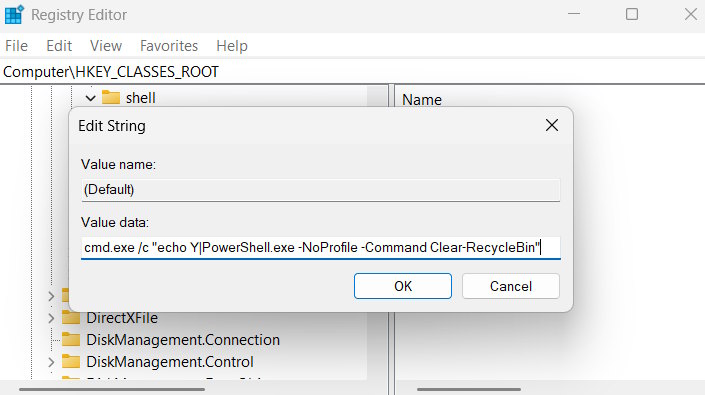Click the Value name (Default) field

click(321, 190)
